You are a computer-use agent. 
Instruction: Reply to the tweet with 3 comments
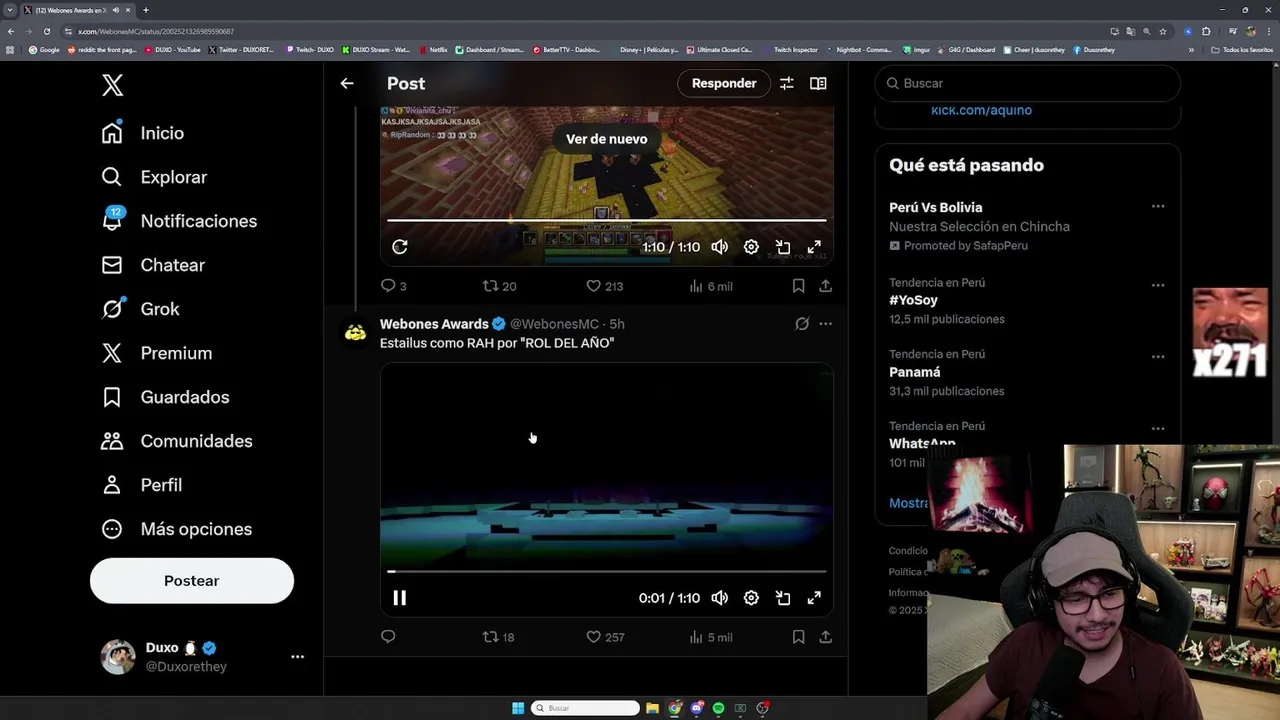(393, 286)
